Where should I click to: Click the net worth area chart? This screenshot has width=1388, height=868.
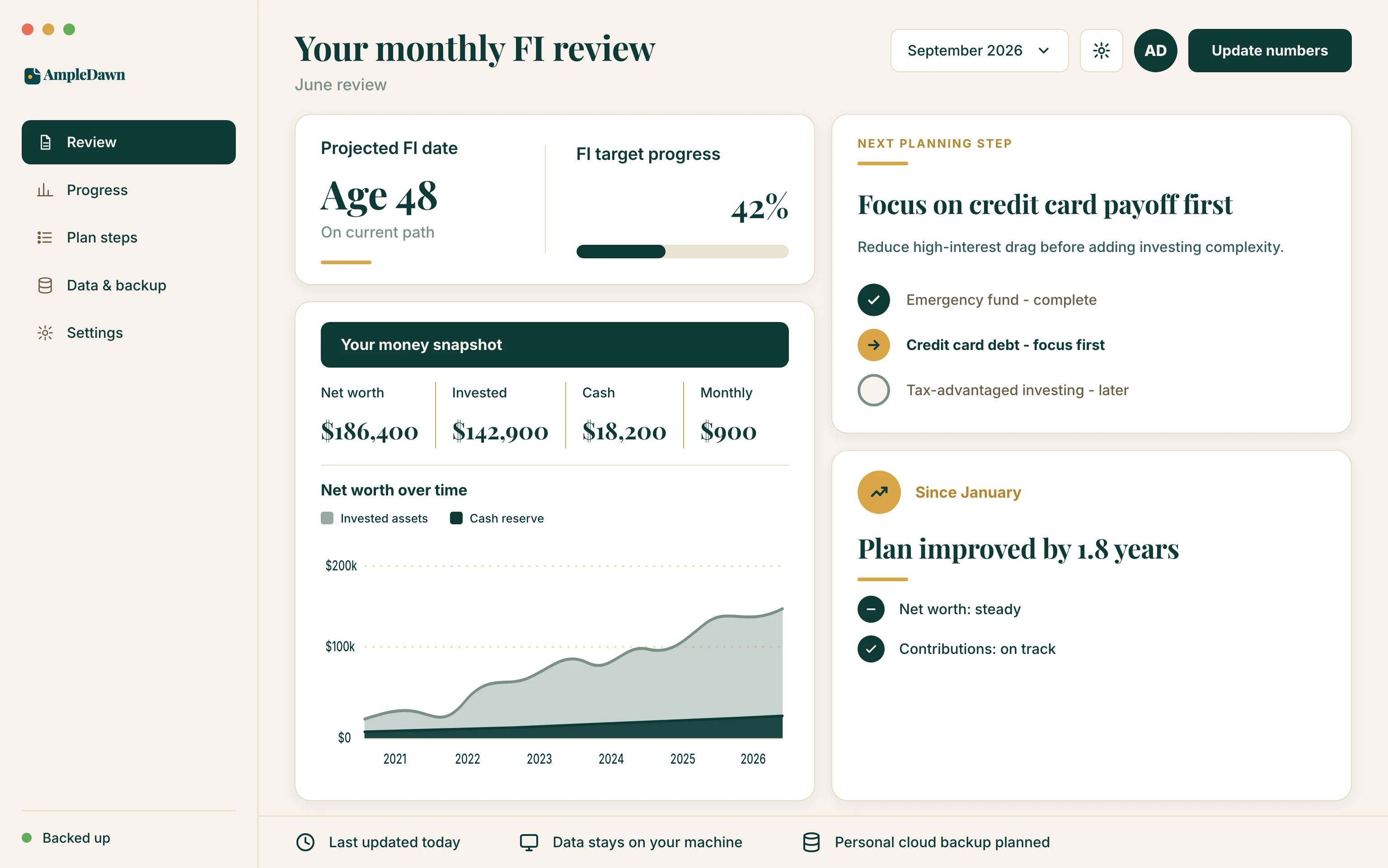click(573, 673)
